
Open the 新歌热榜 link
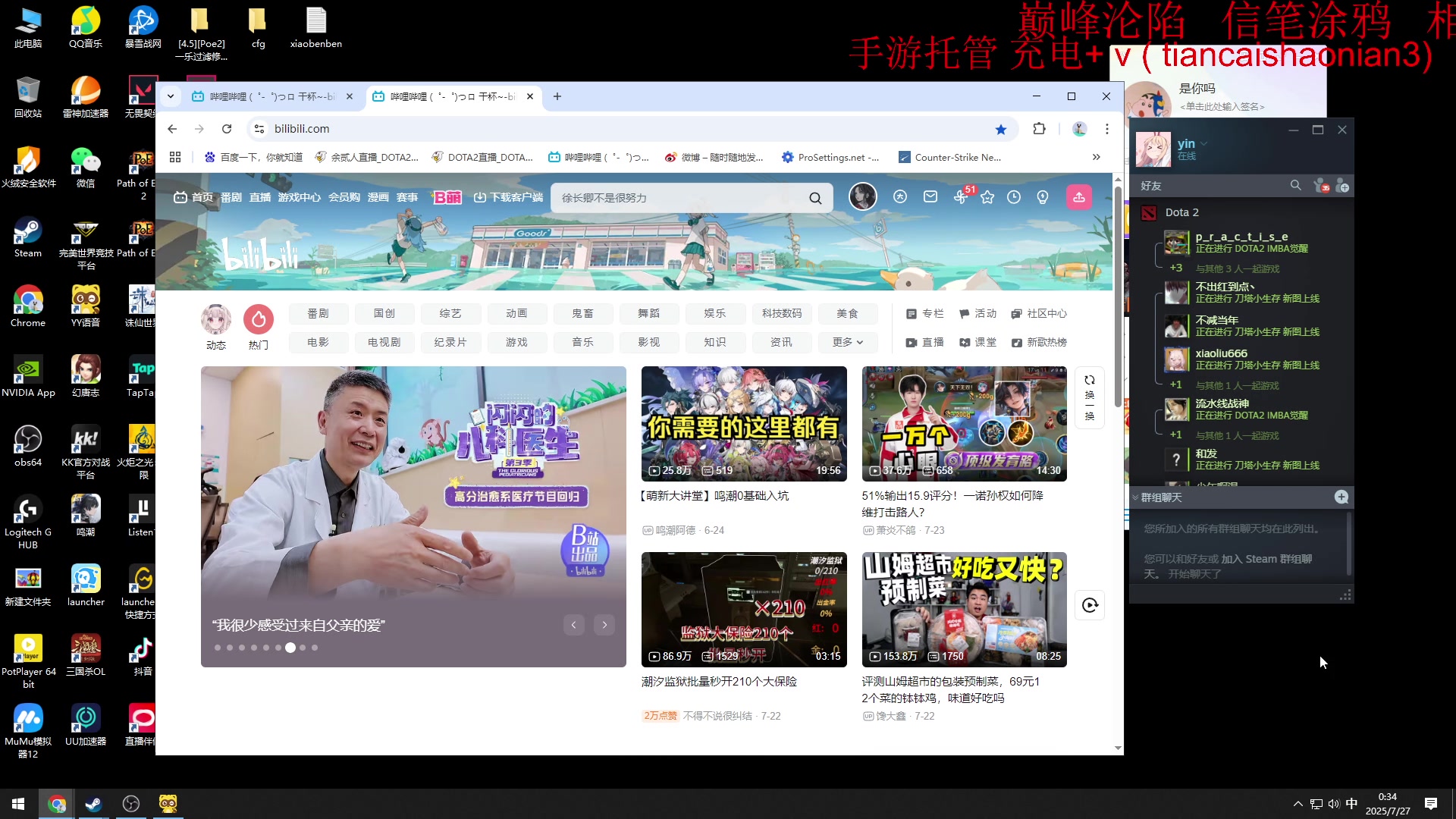(x=1039, y=343)
